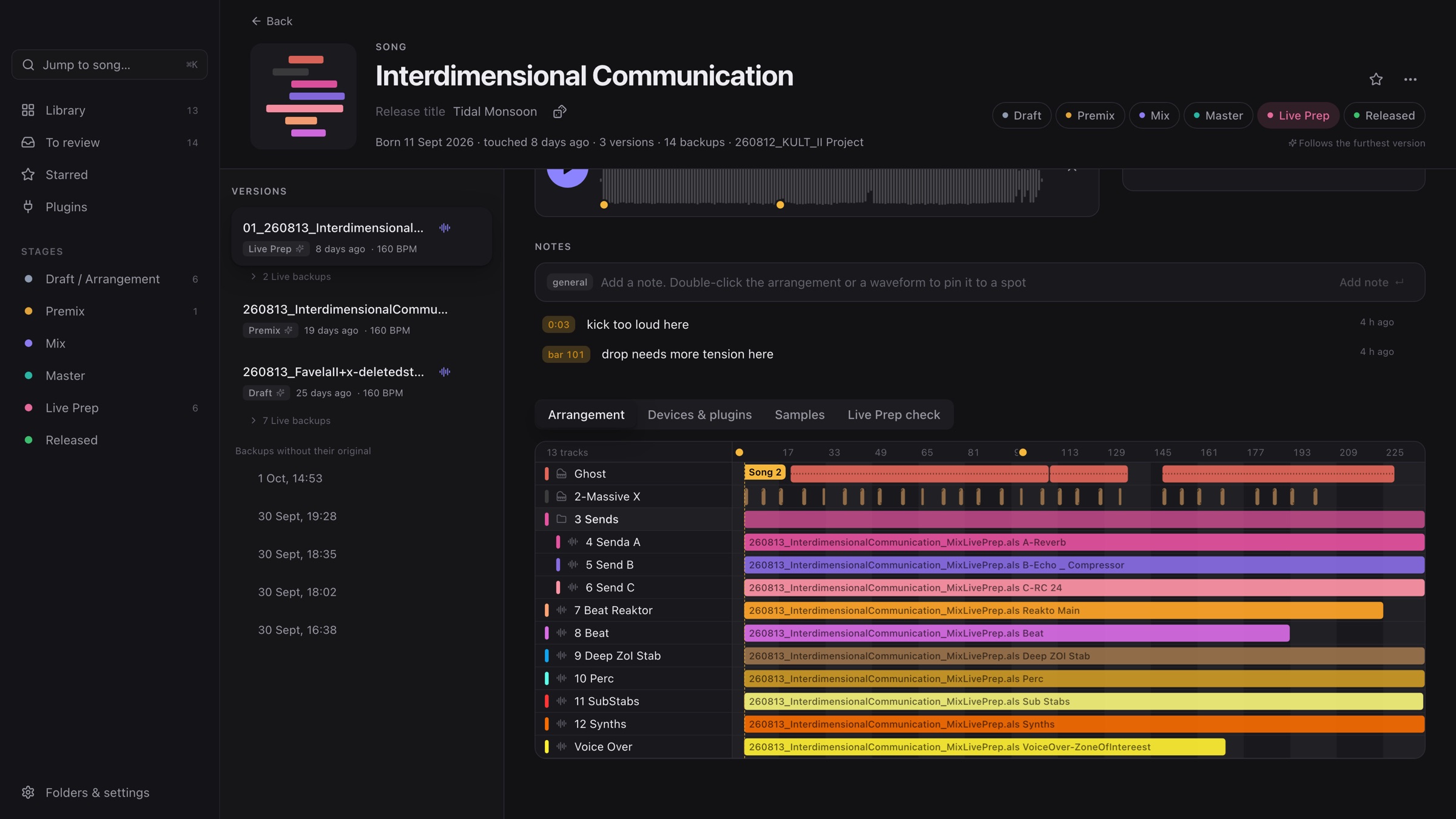Screen dimensions: 1456x819
Task: Click the 10 Perc track color swatch
Action: point(547,679)
